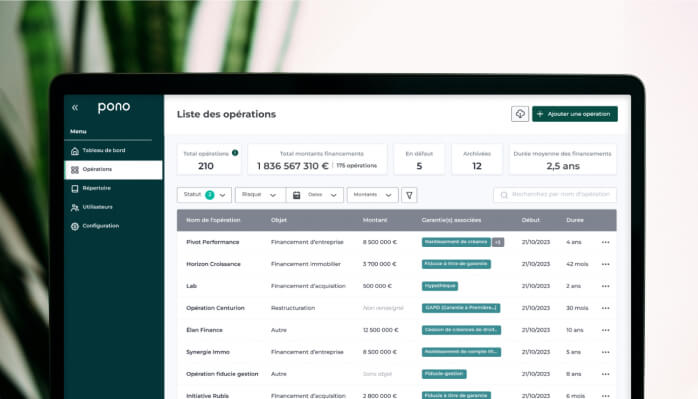Open the more options menu for Opération Centurion
This screenshot has width=698, height=399.
(605, 308)
